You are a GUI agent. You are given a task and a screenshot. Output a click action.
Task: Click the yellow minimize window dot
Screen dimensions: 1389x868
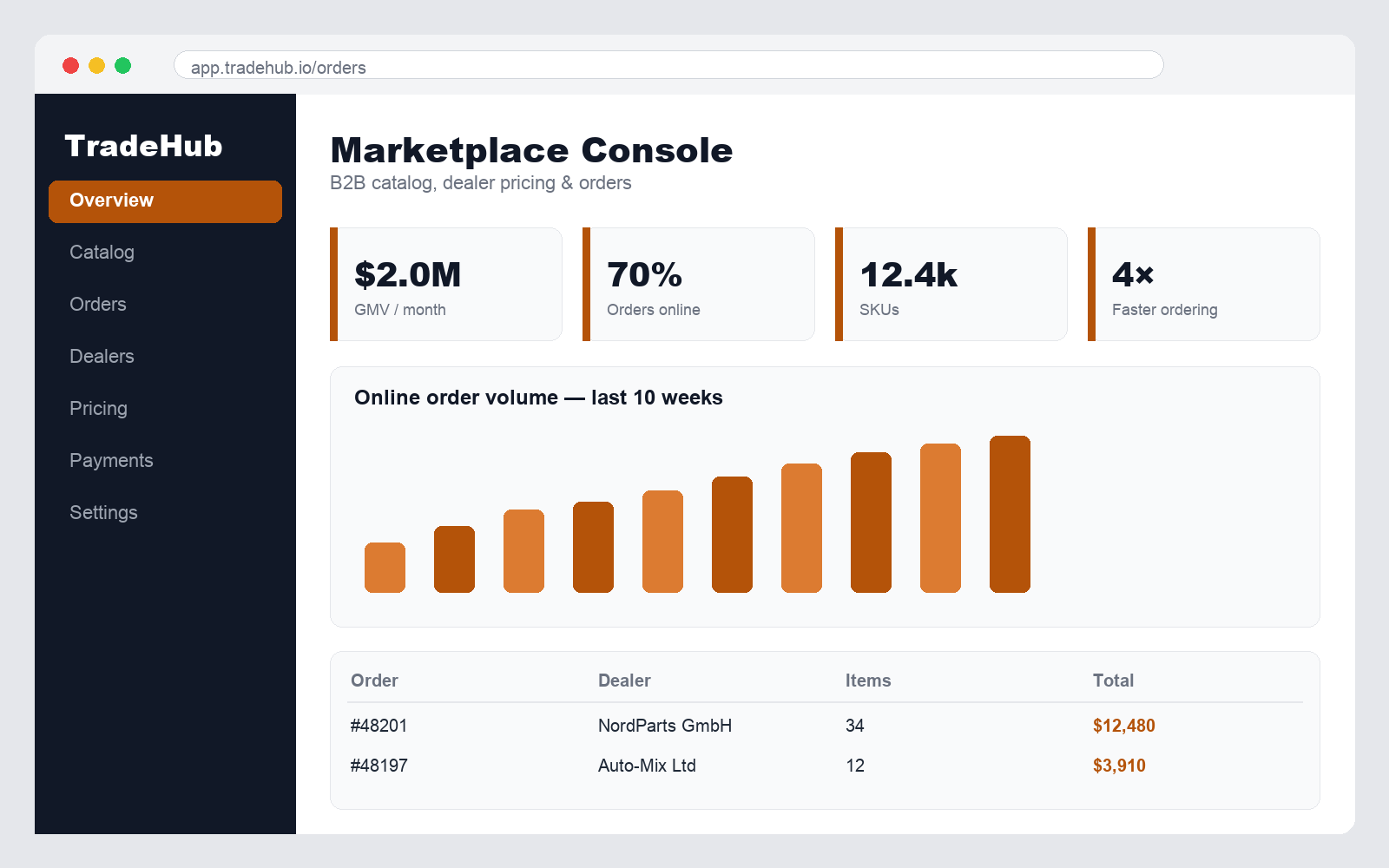pyautogui.click(x=97, y=65)
